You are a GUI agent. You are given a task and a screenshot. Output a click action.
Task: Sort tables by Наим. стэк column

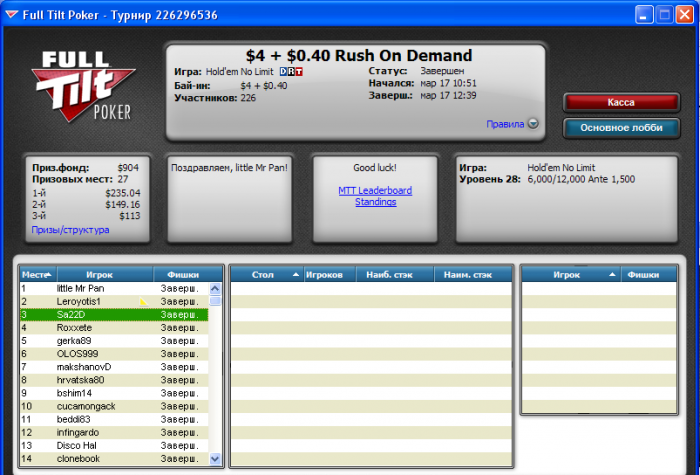click(473, 275)
